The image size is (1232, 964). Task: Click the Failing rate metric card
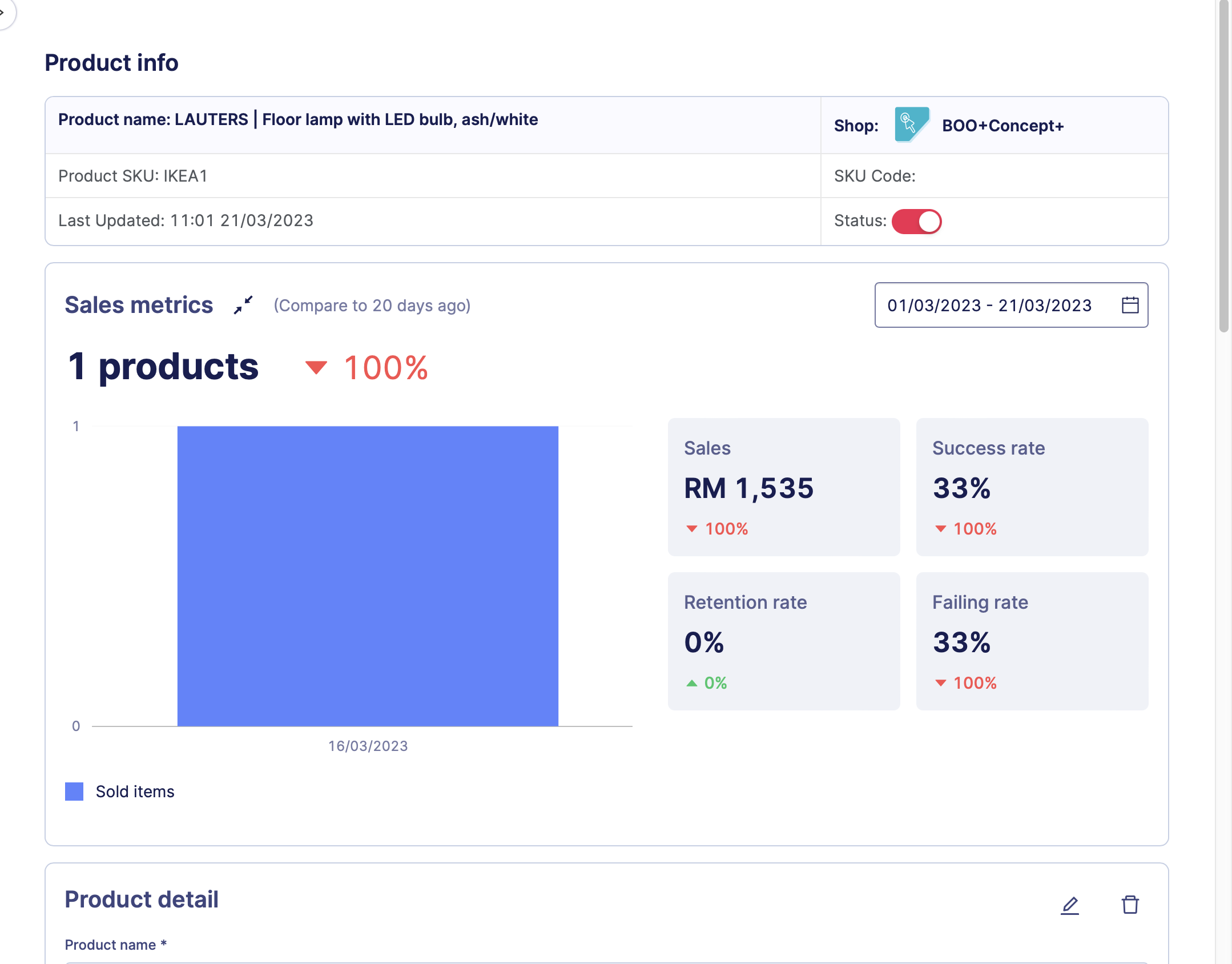coord(1032,641)
